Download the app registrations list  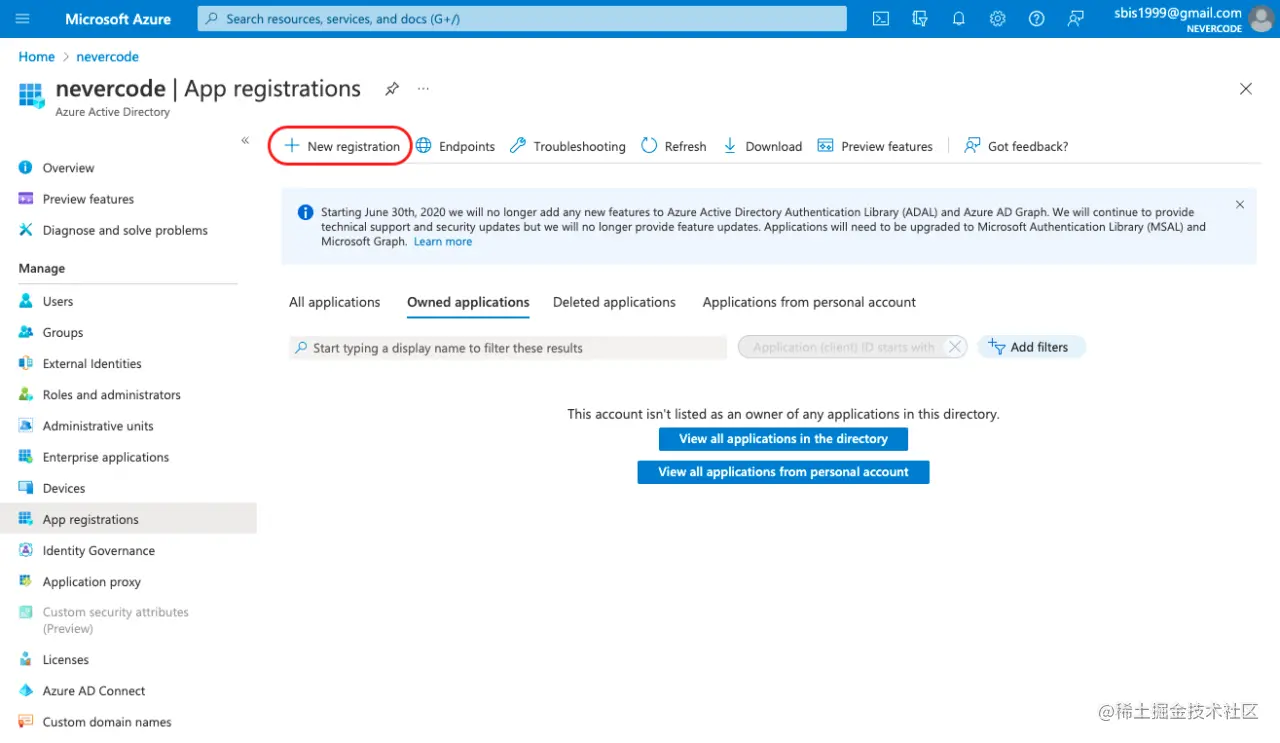762,146
